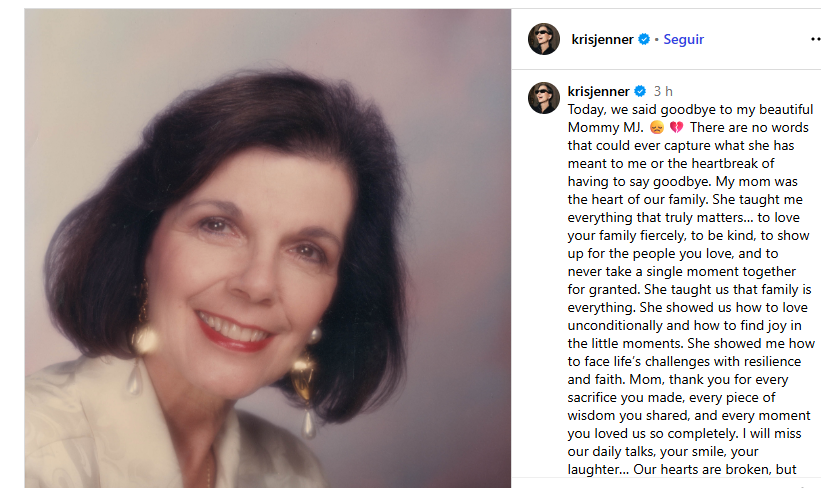Screen dimensions: 821x488
Task: Open the more options three-dot menu
Action: [x=815, y=39]
